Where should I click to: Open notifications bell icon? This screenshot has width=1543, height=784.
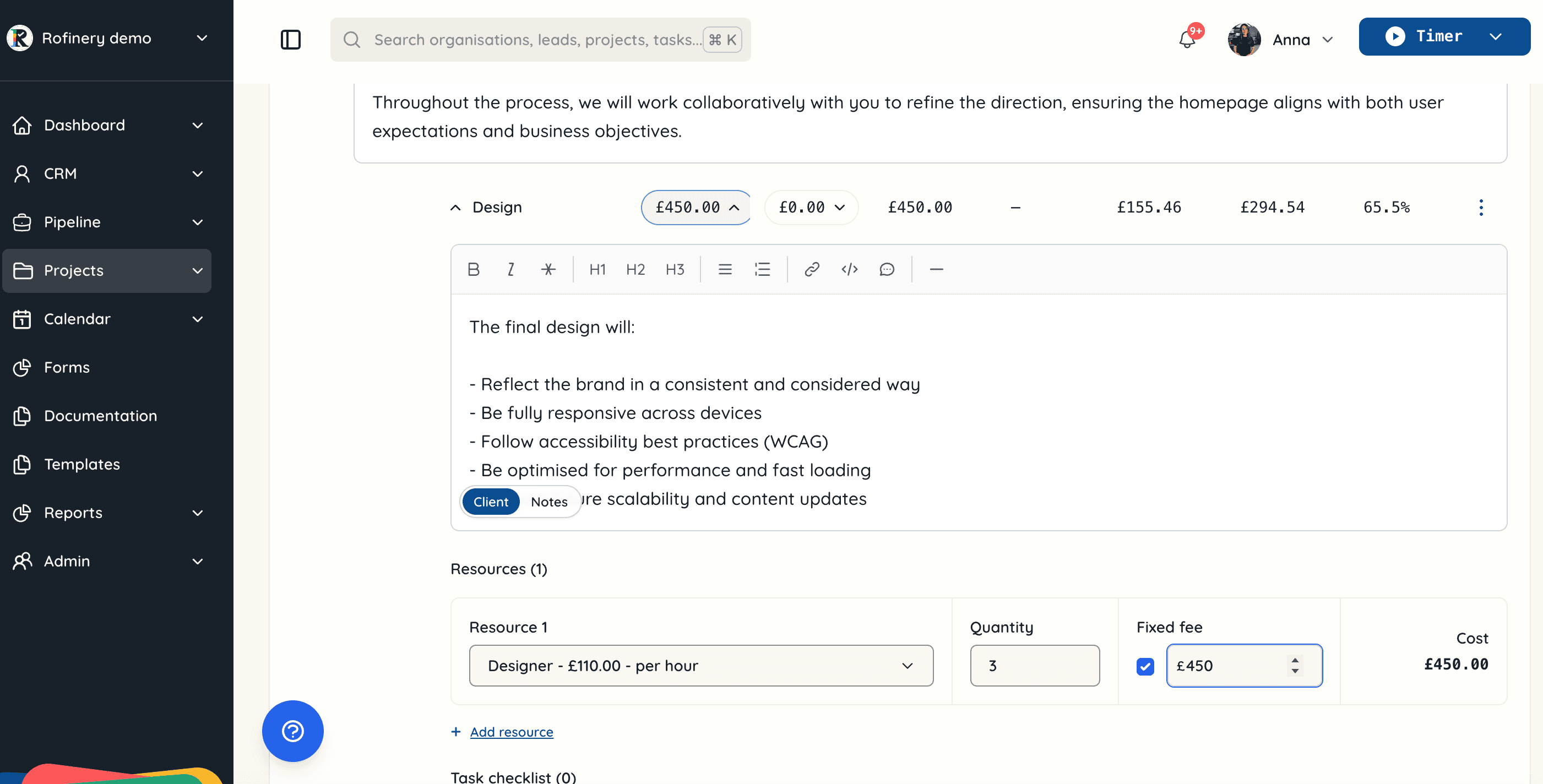[1187, 40]
